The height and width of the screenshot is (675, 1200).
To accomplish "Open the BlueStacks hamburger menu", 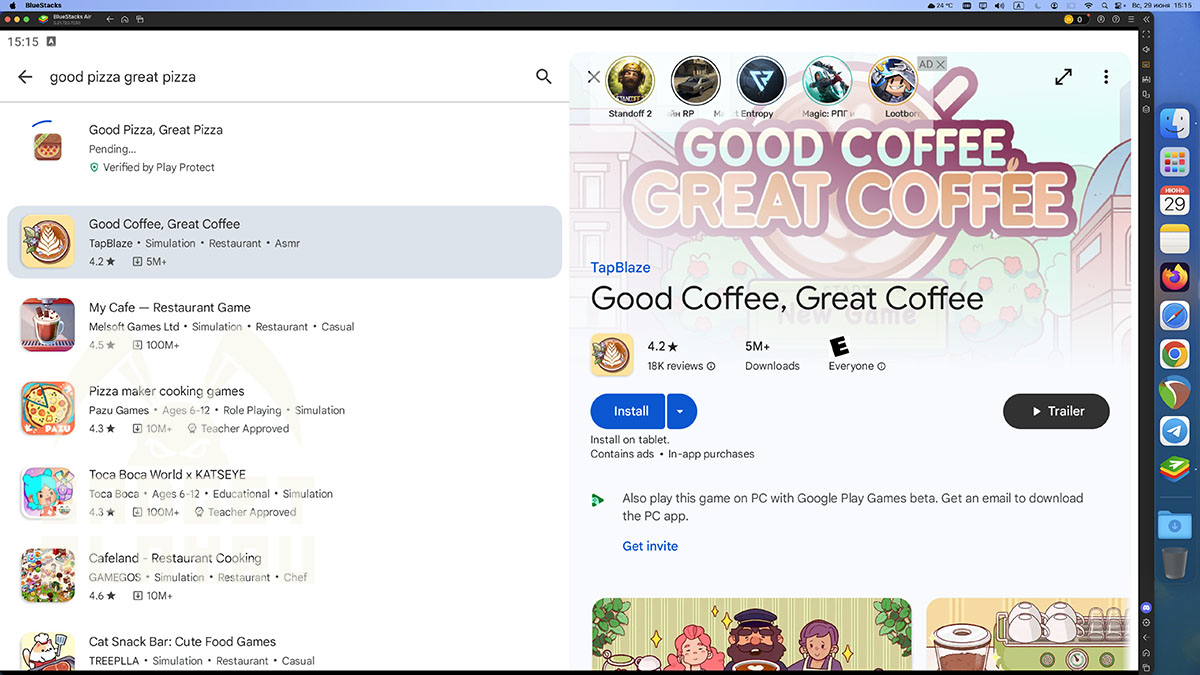I will (x=1131, y=19).
